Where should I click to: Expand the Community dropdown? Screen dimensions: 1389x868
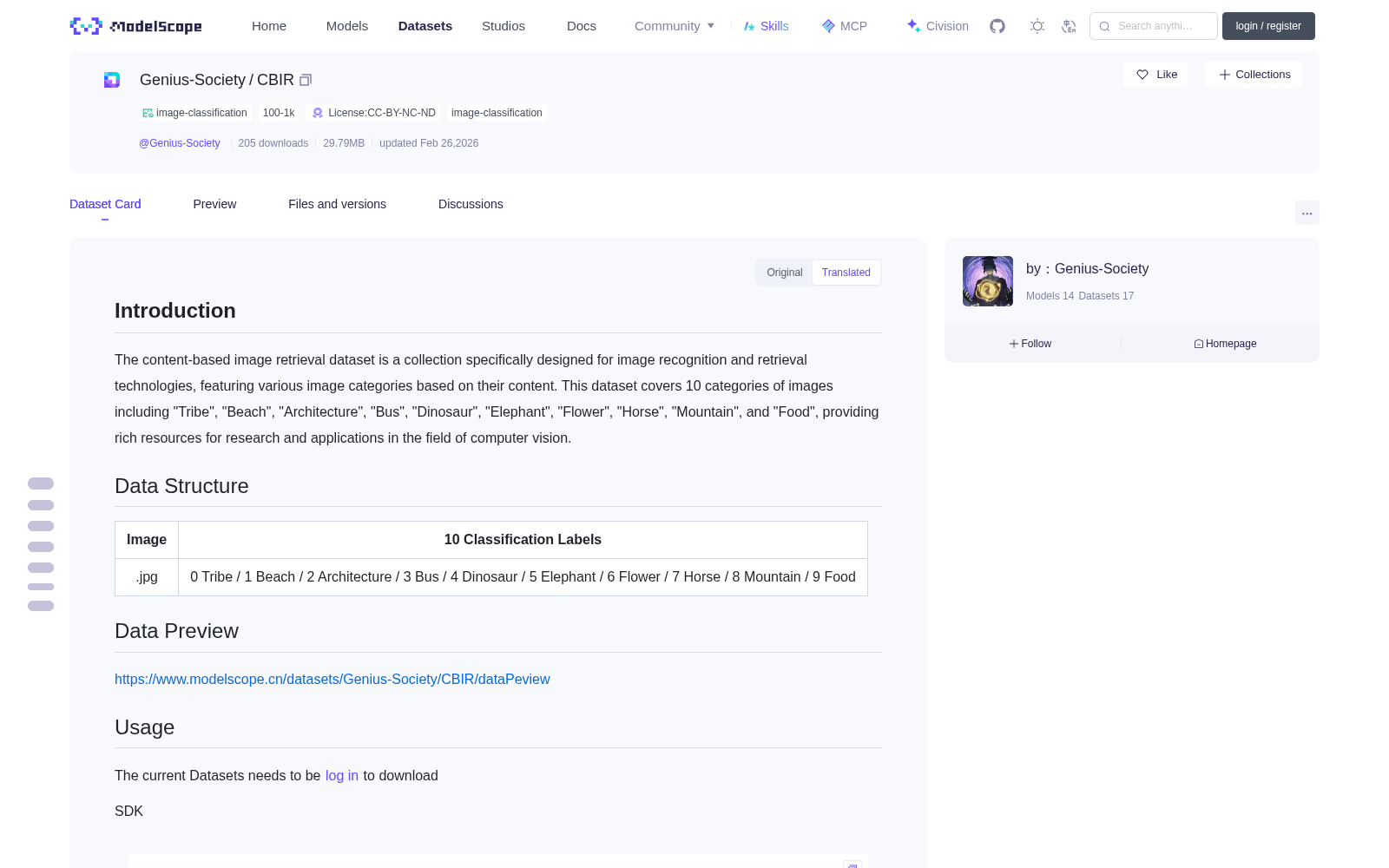click(x=675, y=26)
